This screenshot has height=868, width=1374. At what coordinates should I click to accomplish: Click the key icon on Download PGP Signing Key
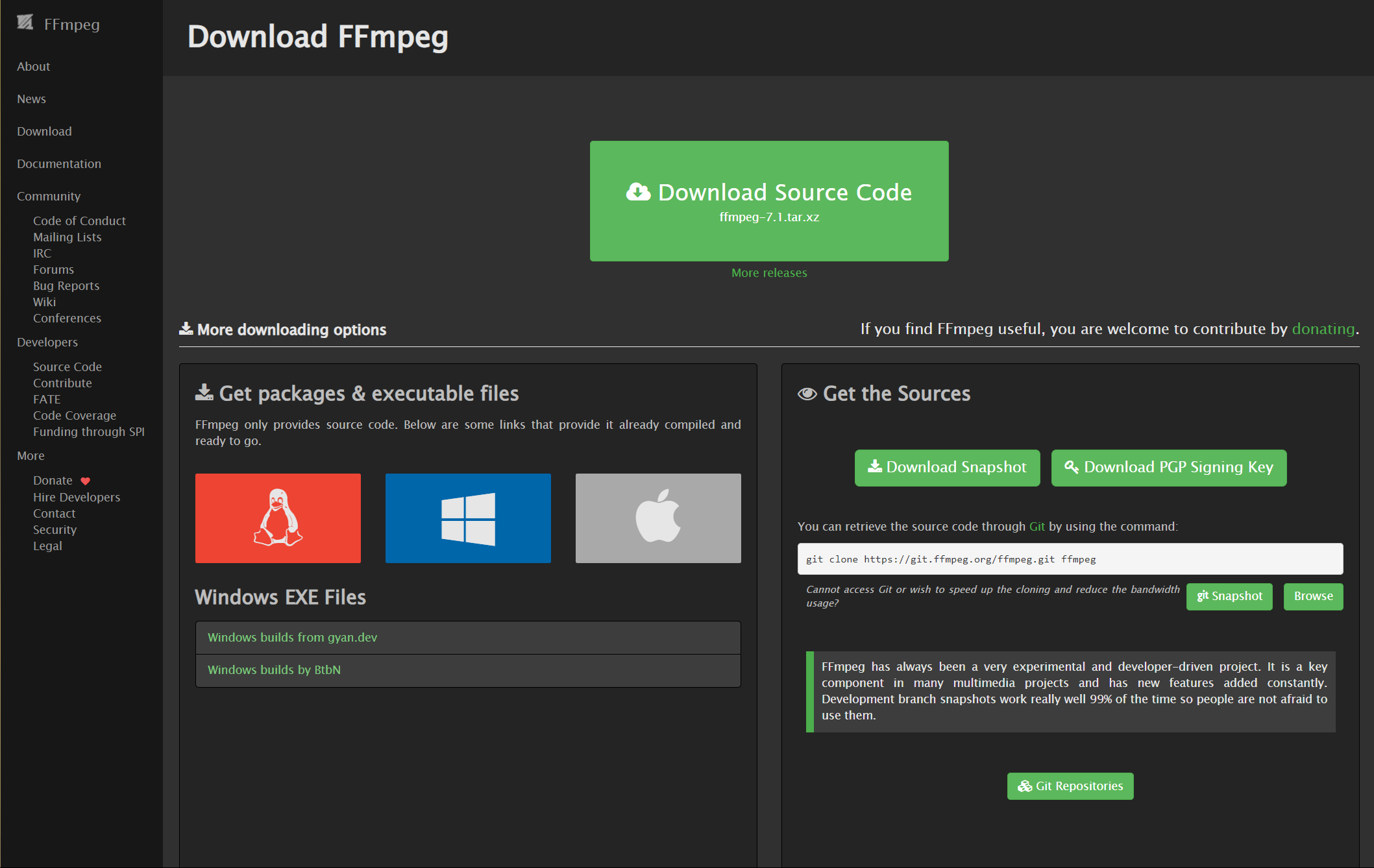tap(1072, 467)
